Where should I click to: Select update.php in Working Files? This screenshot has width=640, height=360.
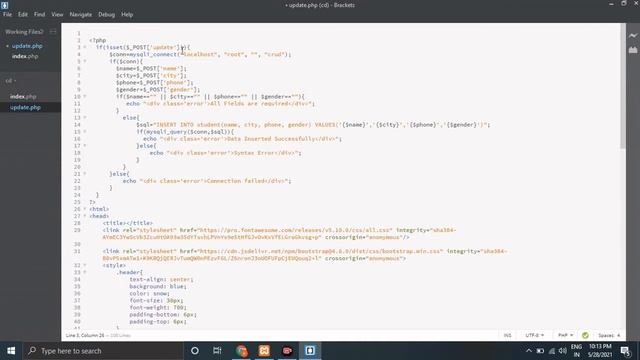pyautogui.click(x=27, y=46)
